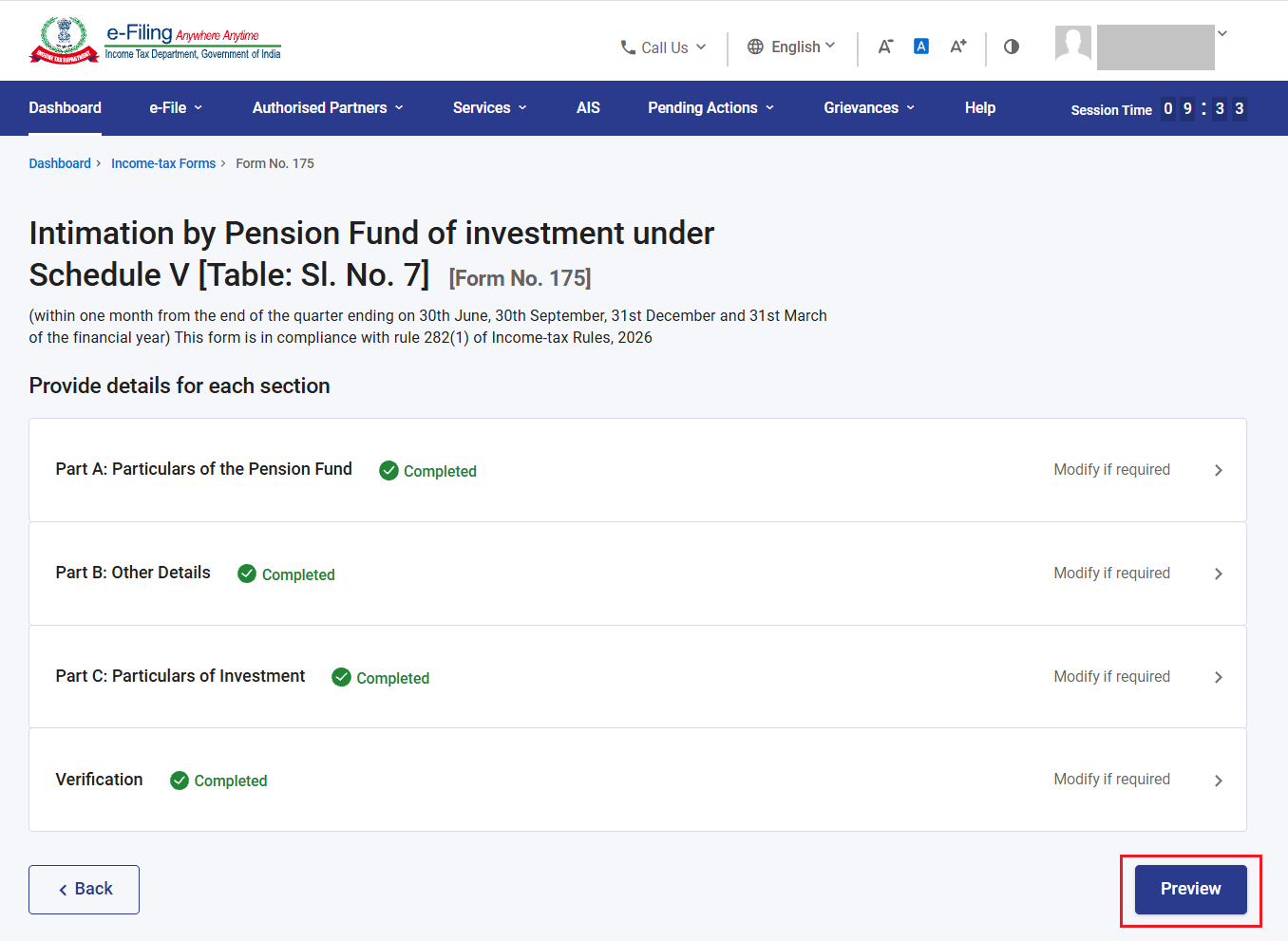
Task: Expand Part C: Particulars of Investment chevron
Action: 1219,677
